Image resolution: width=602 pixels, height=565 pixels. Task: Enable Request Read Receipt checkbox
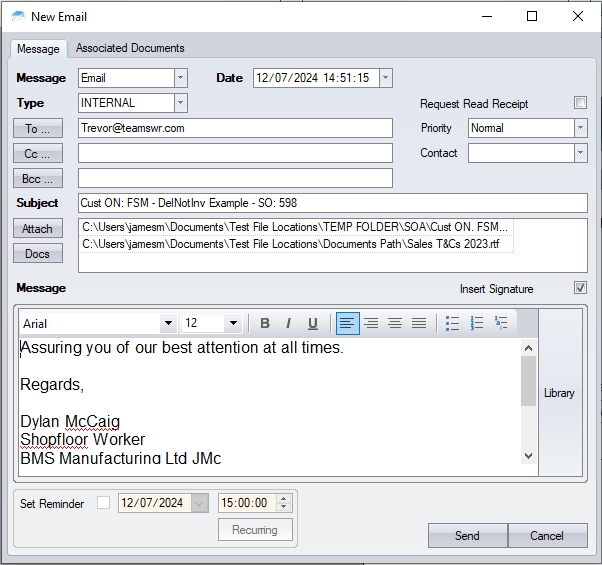tap(580, 103)
